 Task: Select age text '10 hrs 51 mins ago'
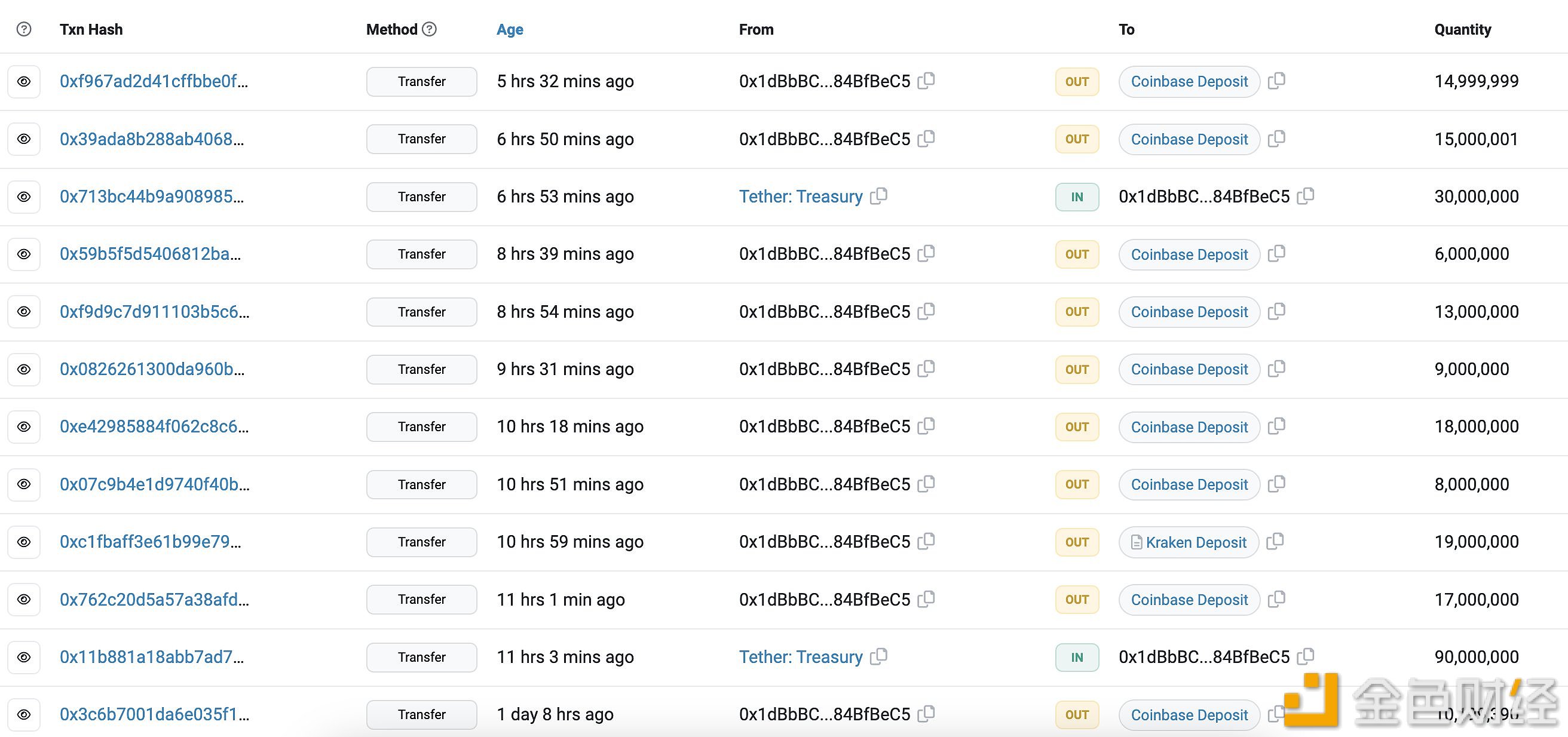(x=569, y=484)
